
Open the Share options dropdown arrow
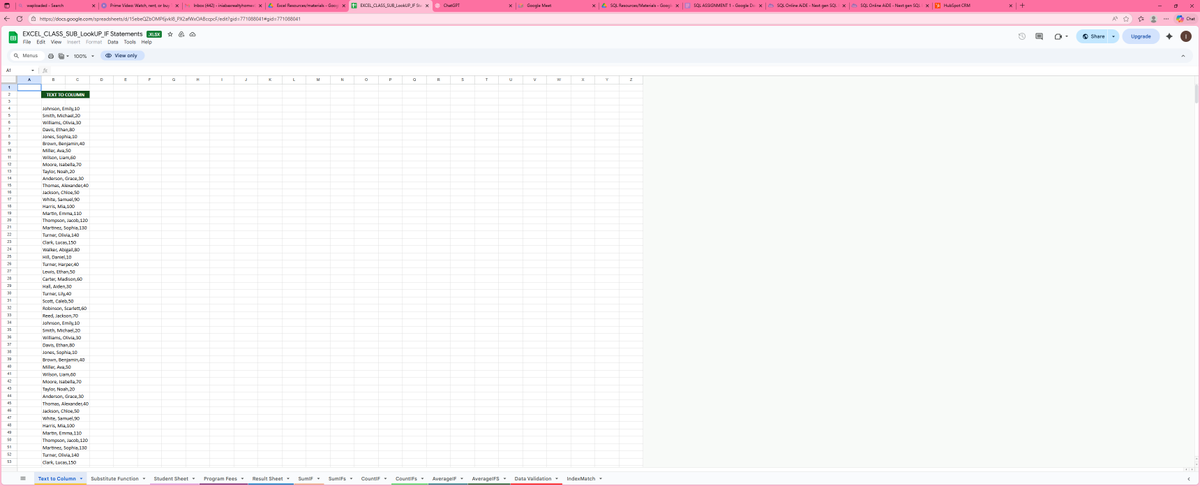point(1113,36)
